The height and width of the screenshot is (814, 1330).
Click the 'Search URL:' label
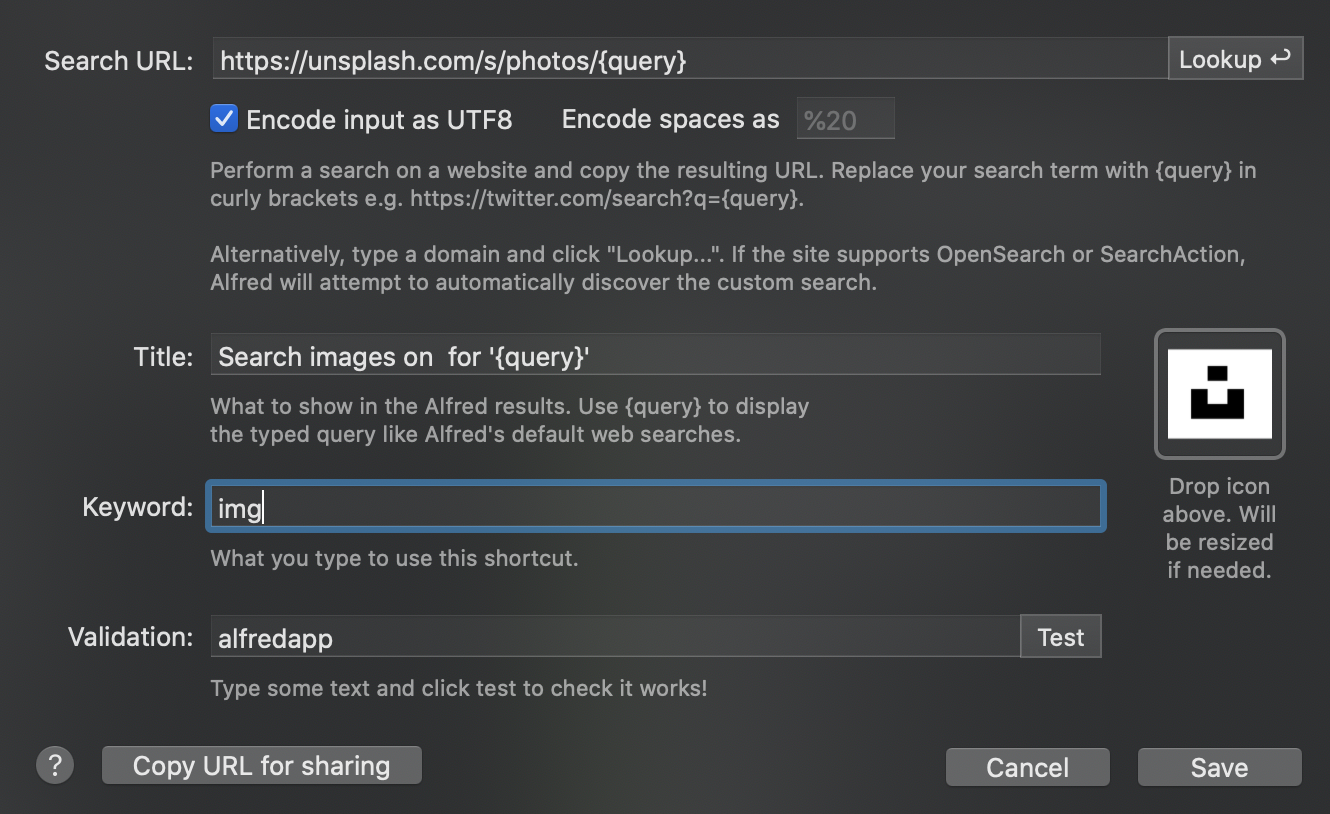click(118, 61)
